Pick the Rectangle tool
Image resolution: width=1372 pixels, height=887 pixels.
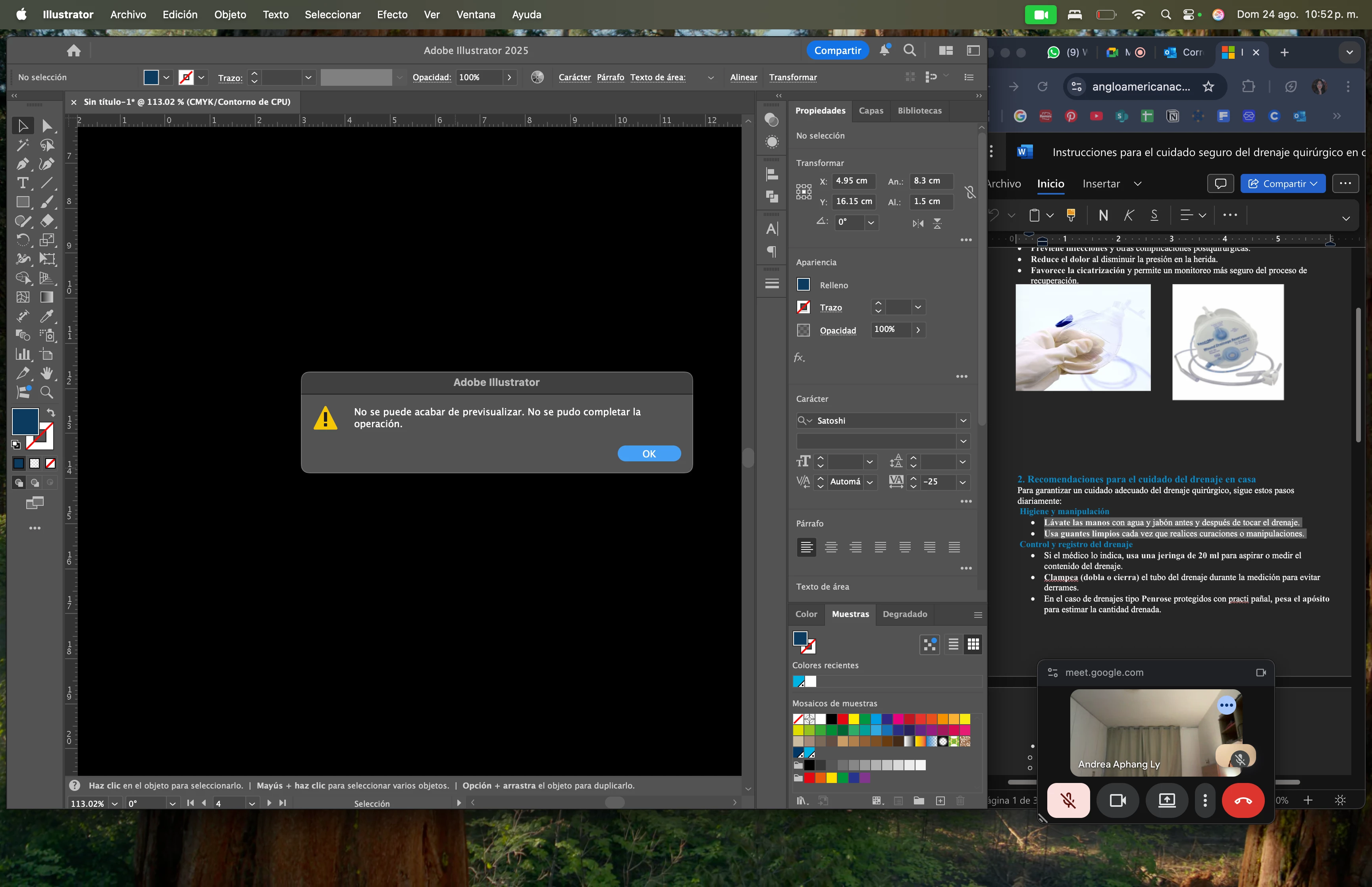click(23, 202)
